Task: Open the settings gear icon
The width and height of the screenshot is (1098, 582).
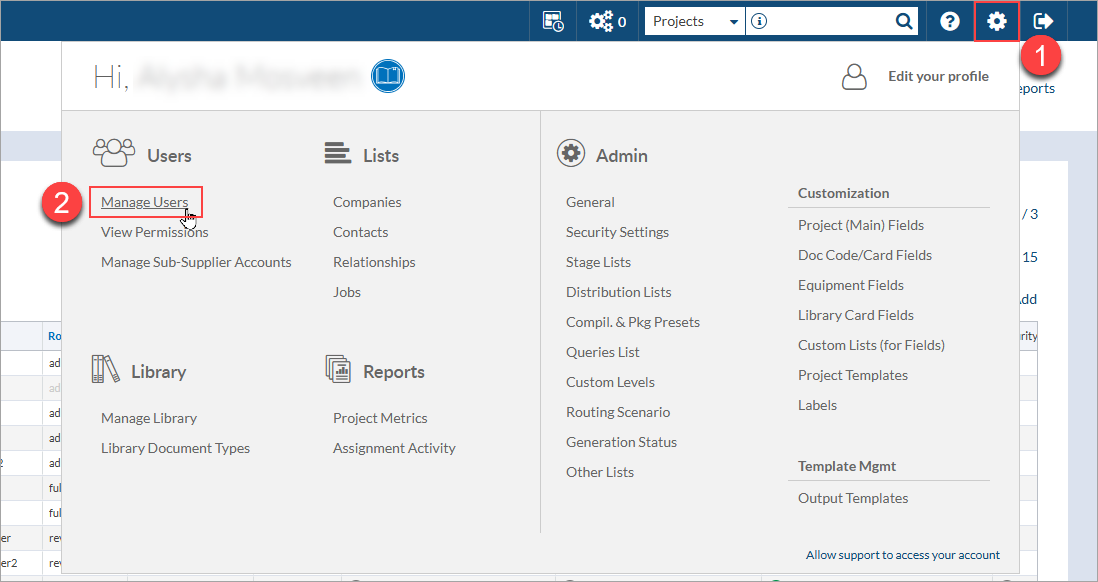Action: (996, 21)
